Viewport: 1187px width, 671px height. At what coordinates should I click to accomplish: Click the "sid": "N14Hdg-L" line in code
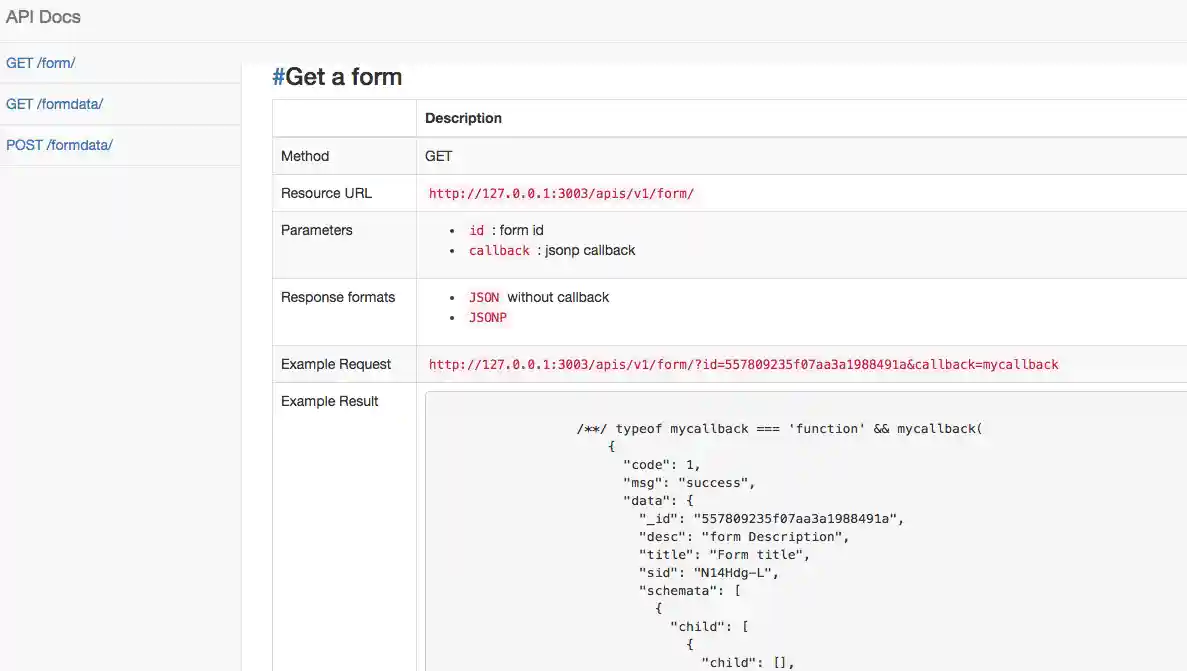click(x=708, y=573)
